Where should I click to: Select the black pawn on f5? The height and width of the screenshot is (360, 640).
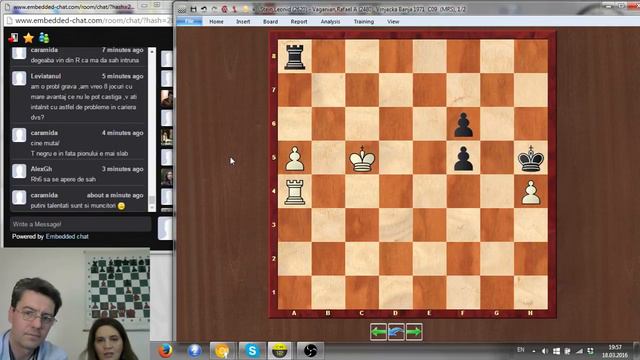(463, 158)
